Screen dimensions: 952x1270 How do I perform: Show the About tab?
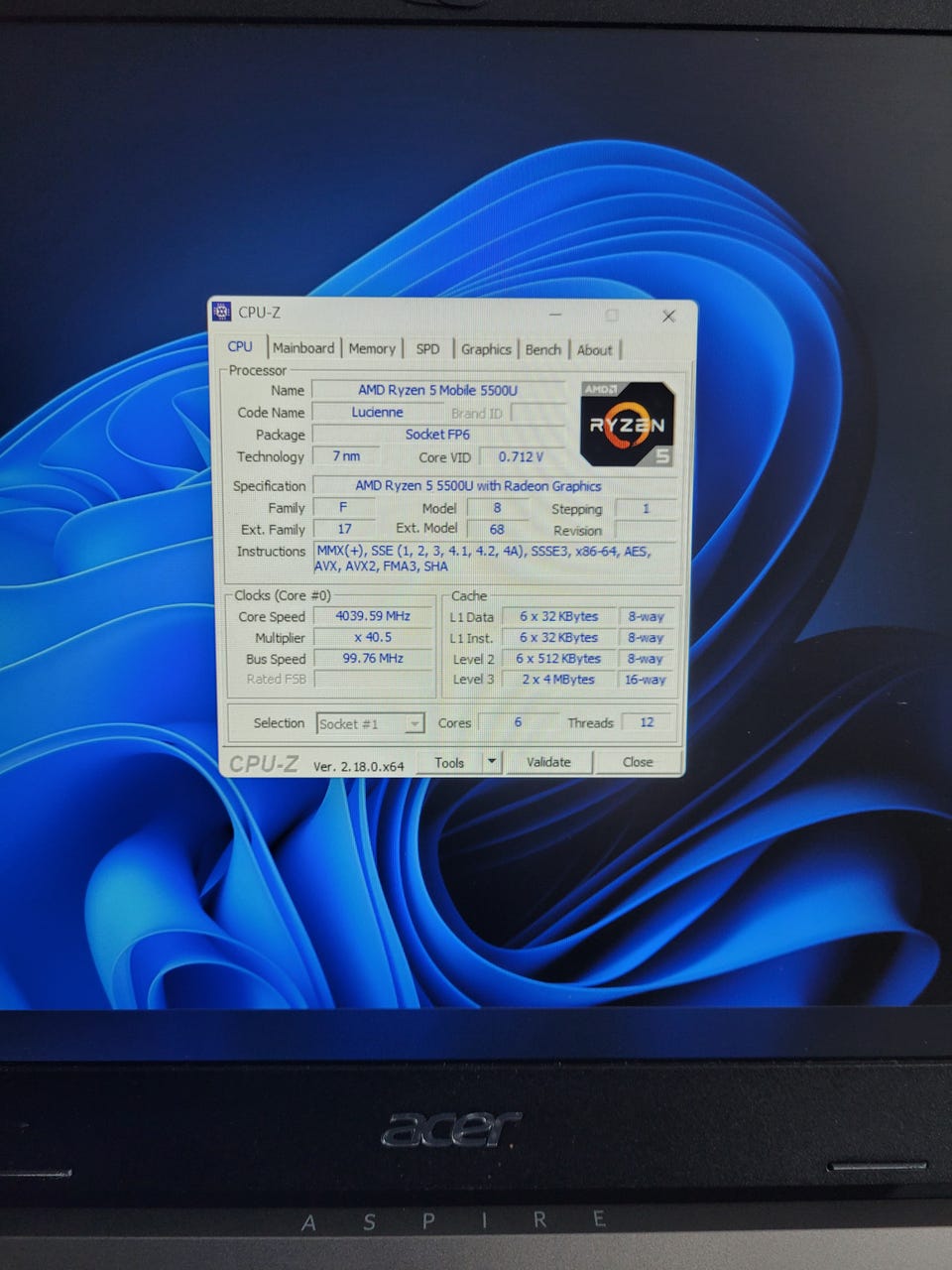(x=594, y=350)
